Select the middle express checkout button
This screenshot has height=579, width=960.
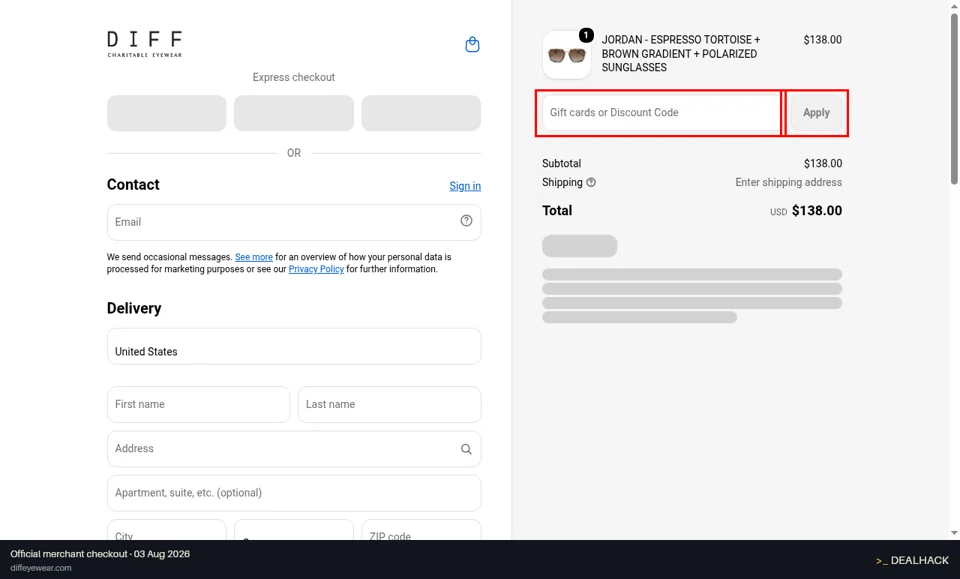(x=294, y=113)
